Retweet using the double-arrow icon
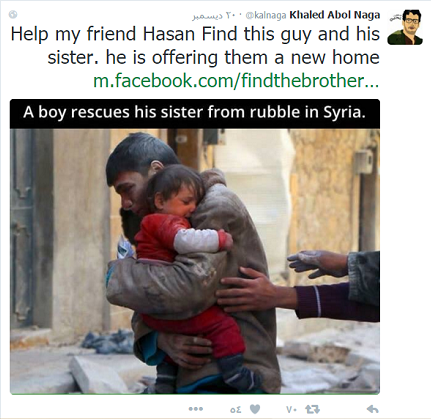The image size is (431, 419). pos(313,409)
